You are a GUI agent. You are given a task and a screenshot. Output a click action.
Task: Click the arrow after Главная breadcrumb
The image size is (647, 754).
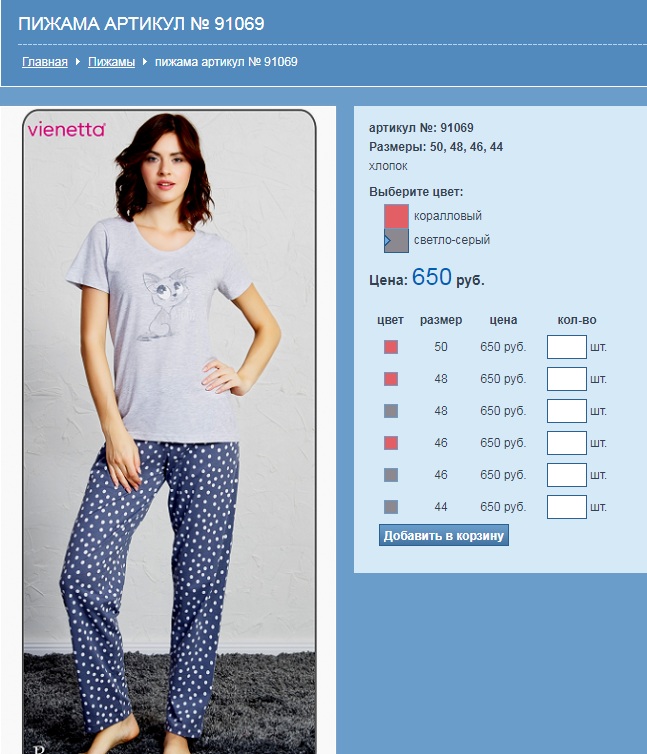click(78, 62)
